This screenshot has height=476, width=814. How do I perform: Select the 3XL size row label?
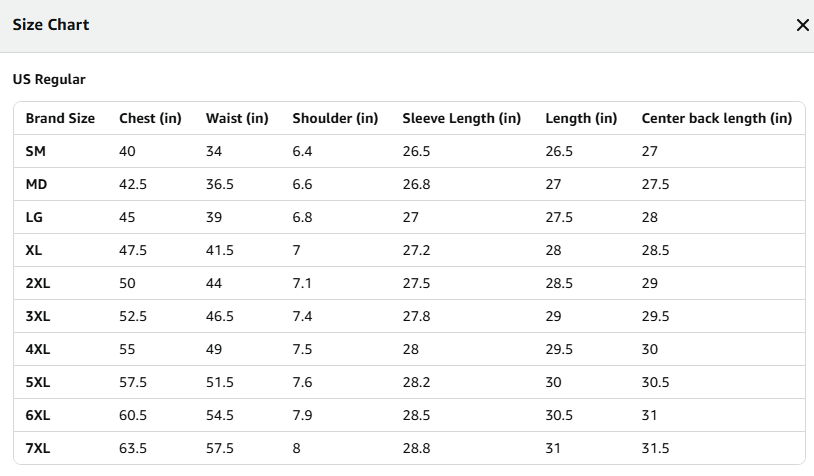[x=37, y=316]
